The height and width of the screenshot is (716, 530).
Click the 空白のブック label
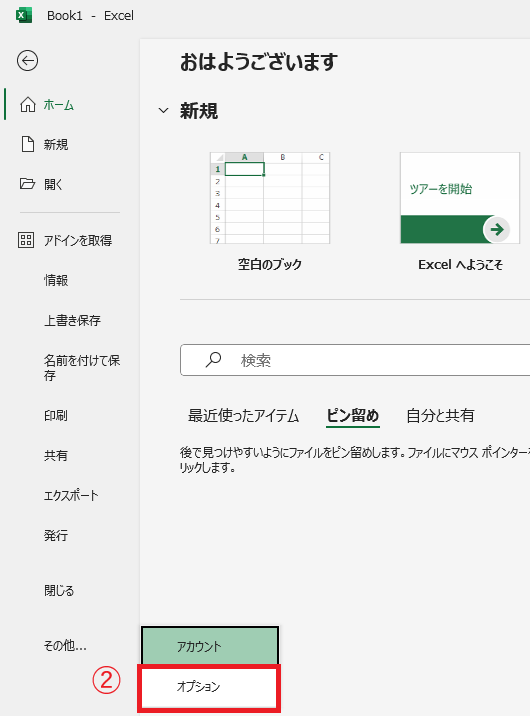click(270, 264)
